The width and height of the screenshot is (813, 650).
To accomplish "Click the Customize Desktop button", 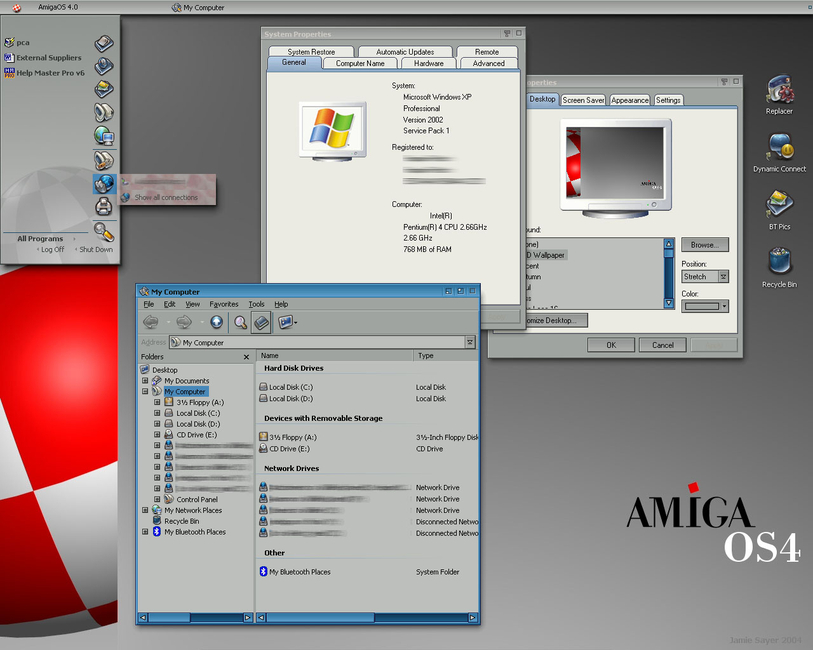I will click(x=555, y=320).
